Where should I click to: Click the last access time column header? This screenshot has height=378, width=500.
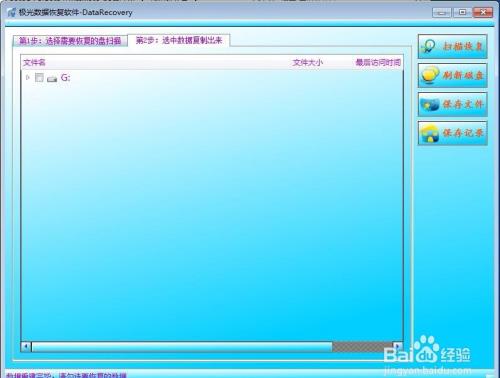(x=378, y=62)
